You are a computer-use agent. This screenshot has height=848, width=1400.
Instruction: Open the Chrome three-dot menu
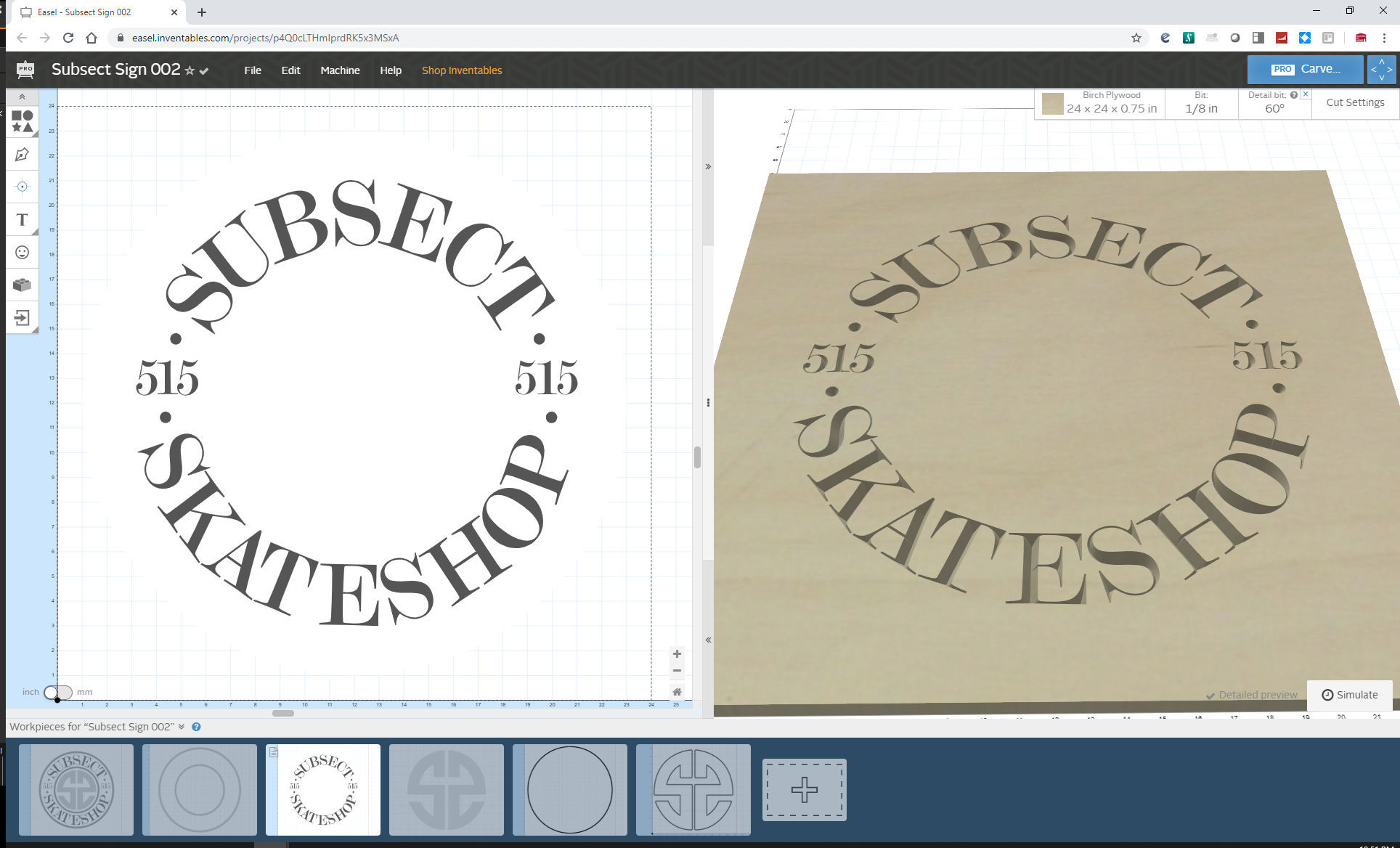tap(1385, 38)
